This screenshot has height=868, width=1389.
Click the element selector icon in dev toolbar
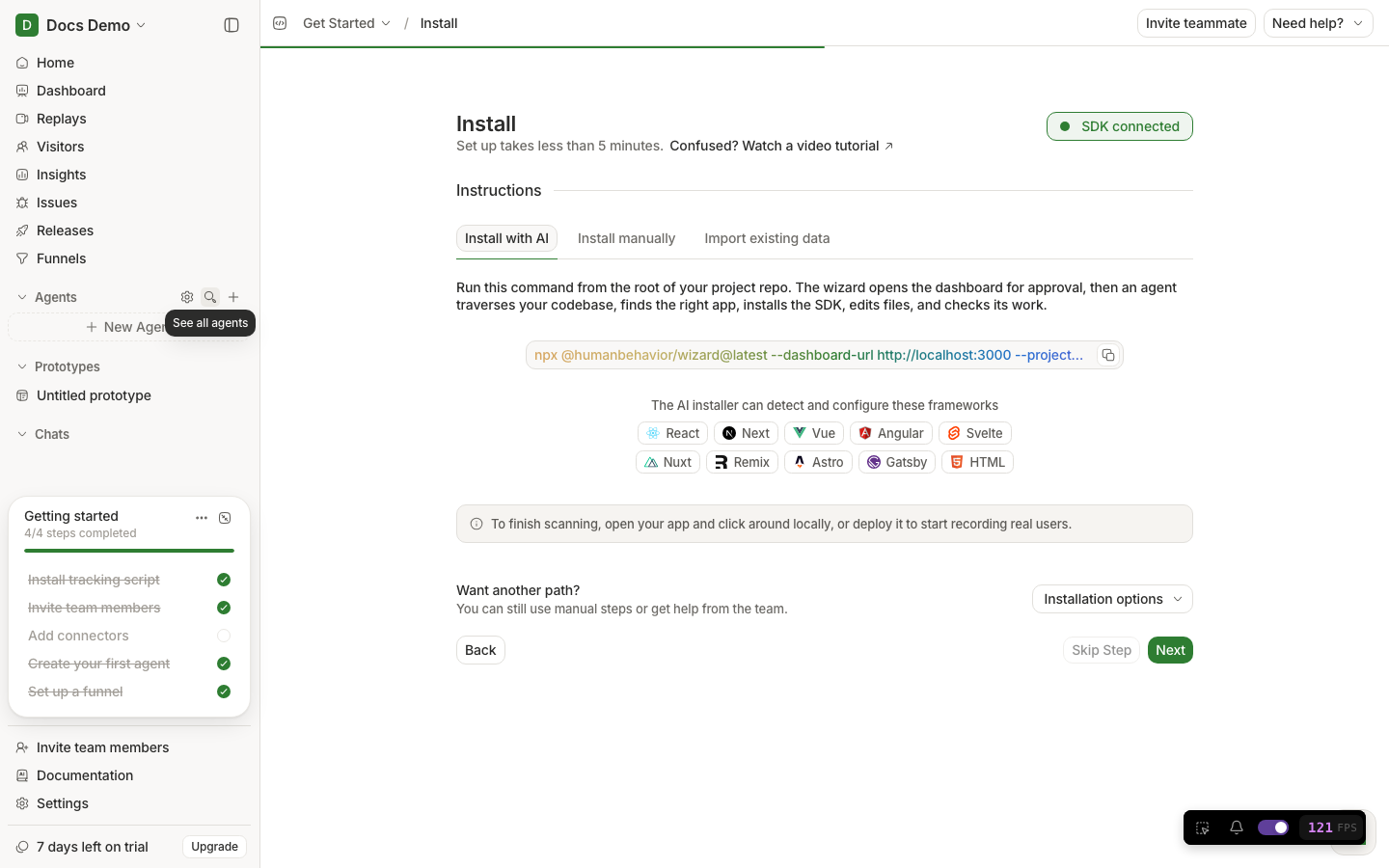[x=1203, y=827]
